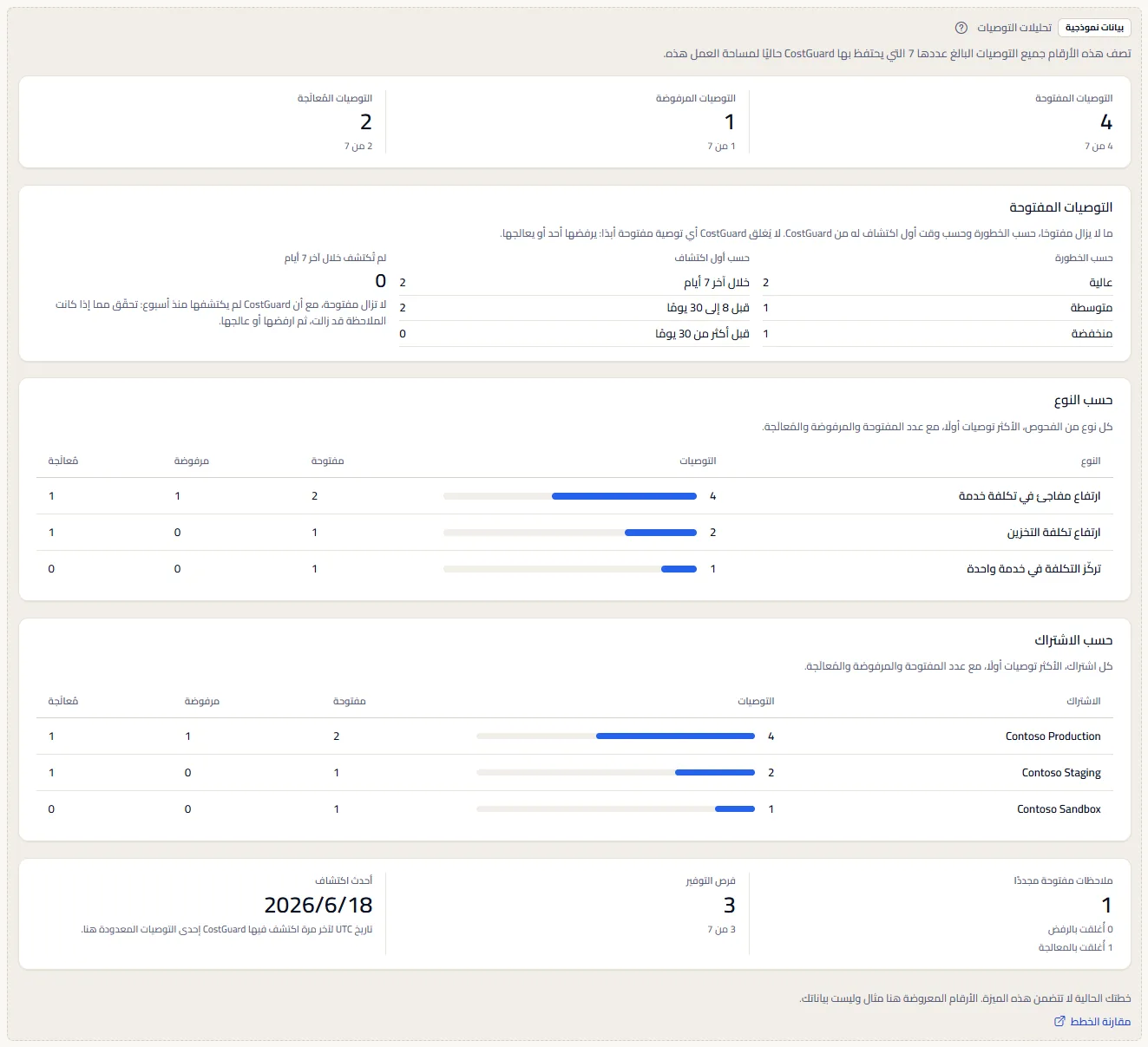Click the بيانات نموذجية badge

pyautogui.click(x=1094, y=28)
